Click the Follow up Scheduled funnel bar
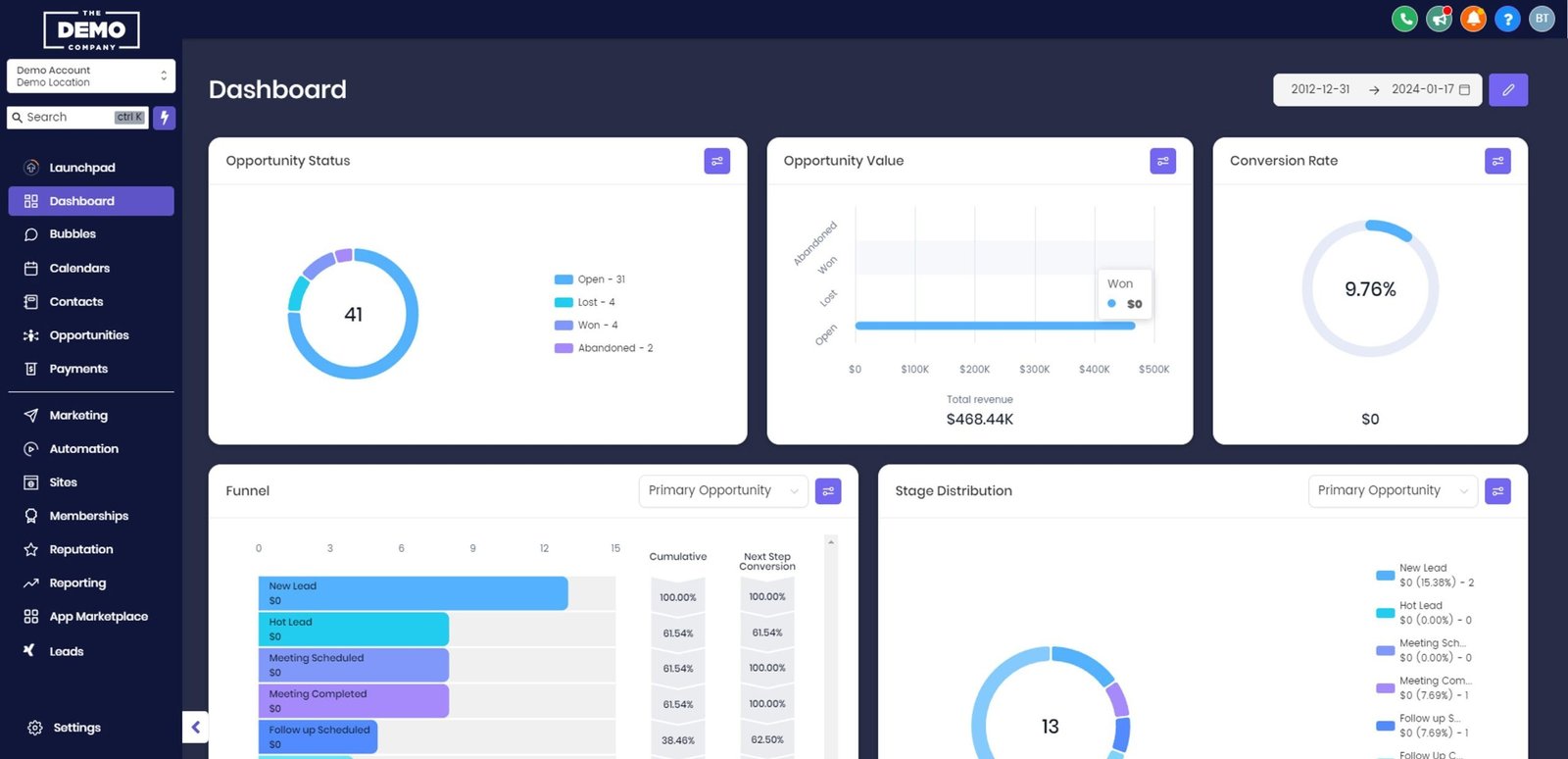The height and width of the screenshot is (759, 1568). tap(318, 736)
